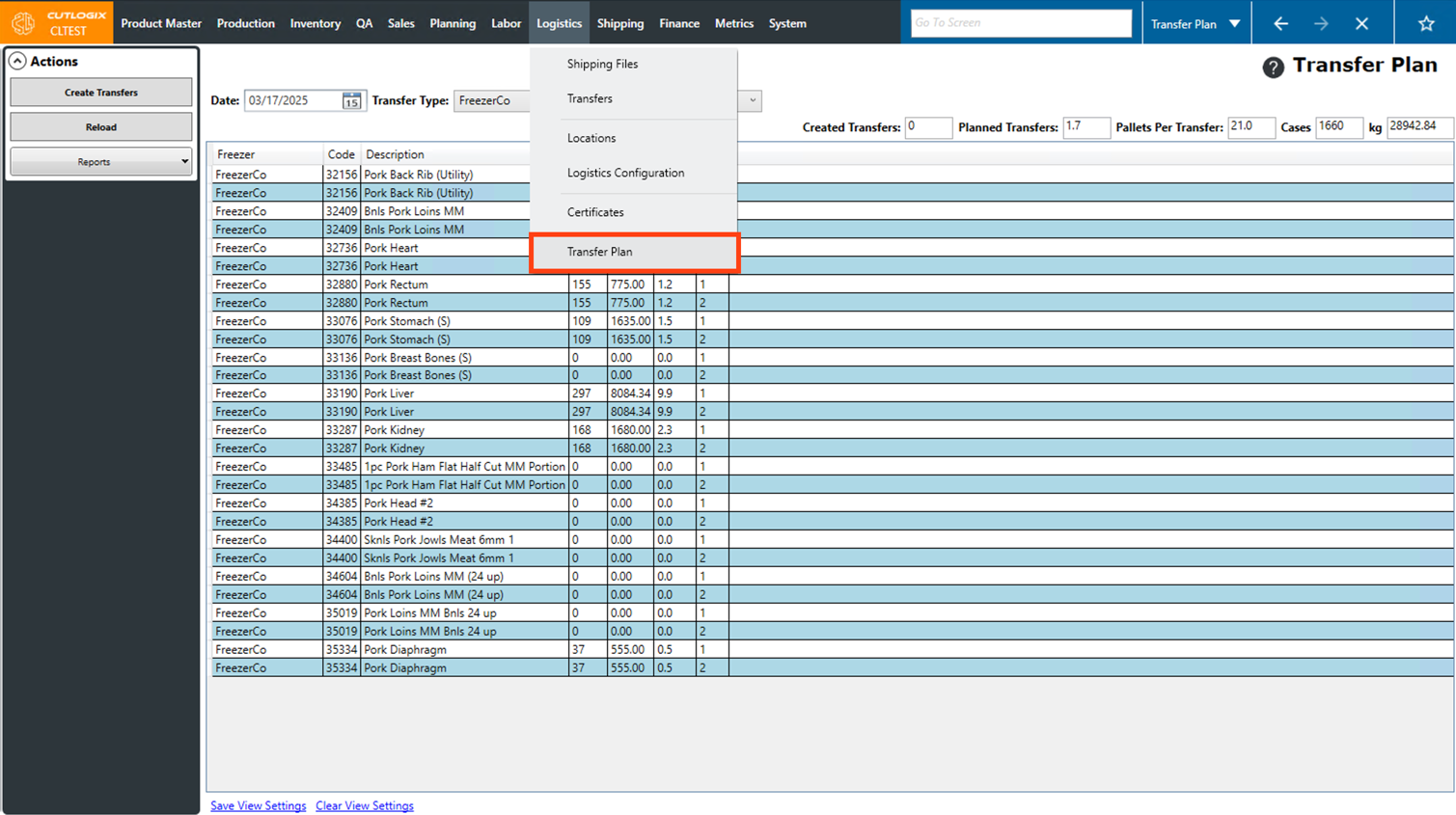Navigate back with the left arrow
Viewport: 1456px width, 815px height.
[x=1280, y=24]
